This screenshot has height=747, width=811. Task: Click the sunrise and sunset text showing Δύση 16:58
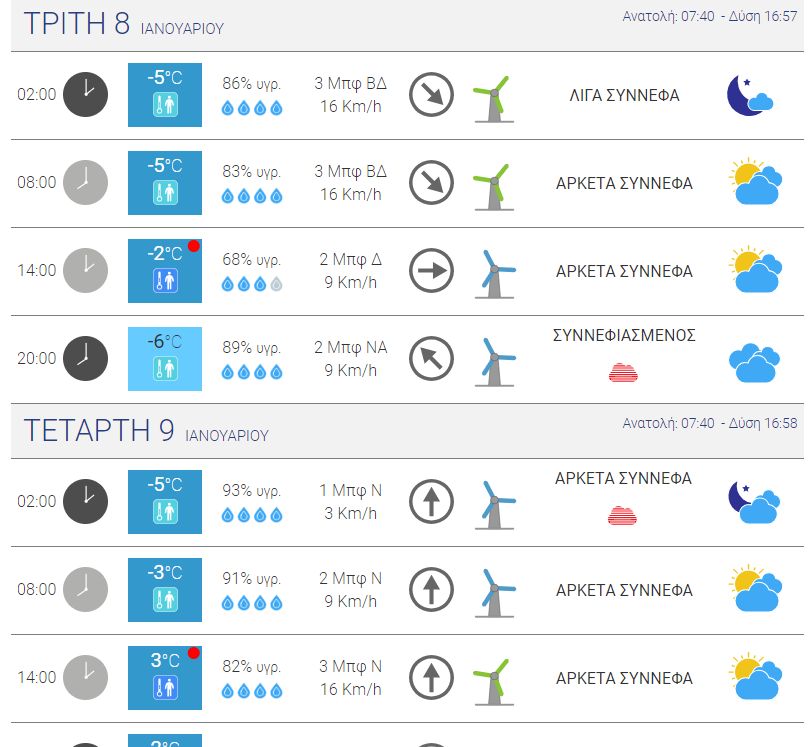pyautogui.click(x=710, y=423)
